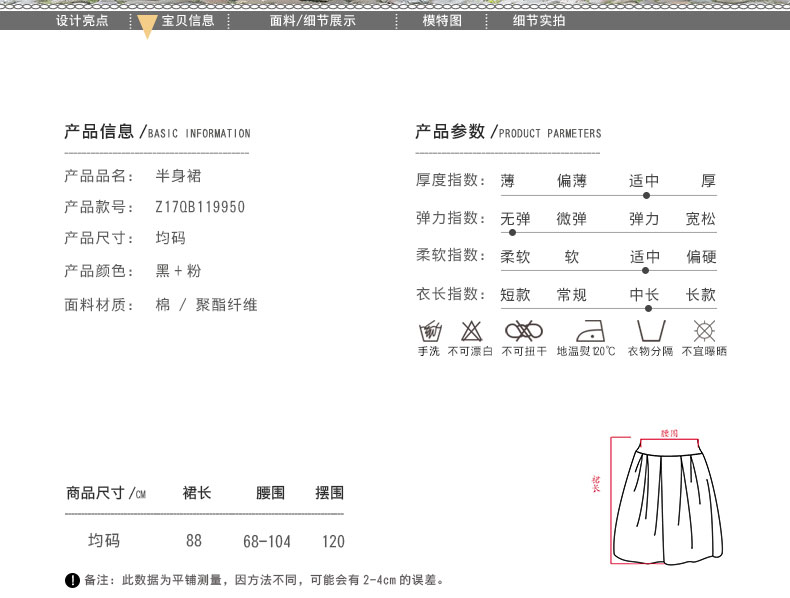The image size is (790, 598).
Task: Click the 不可漂白 no-bleach icon
Action: (472, 331)
